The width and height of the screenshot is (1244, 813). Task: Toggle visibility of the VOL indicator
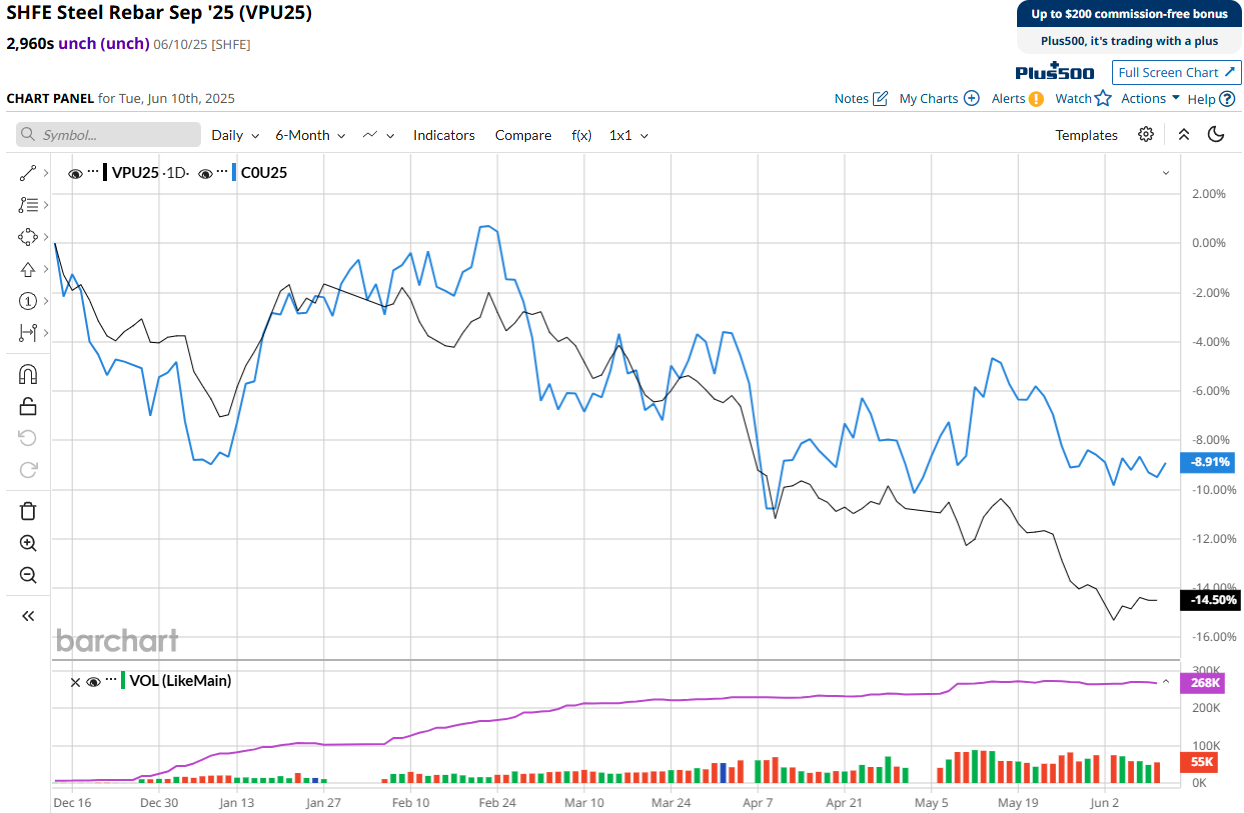point(93,681)
